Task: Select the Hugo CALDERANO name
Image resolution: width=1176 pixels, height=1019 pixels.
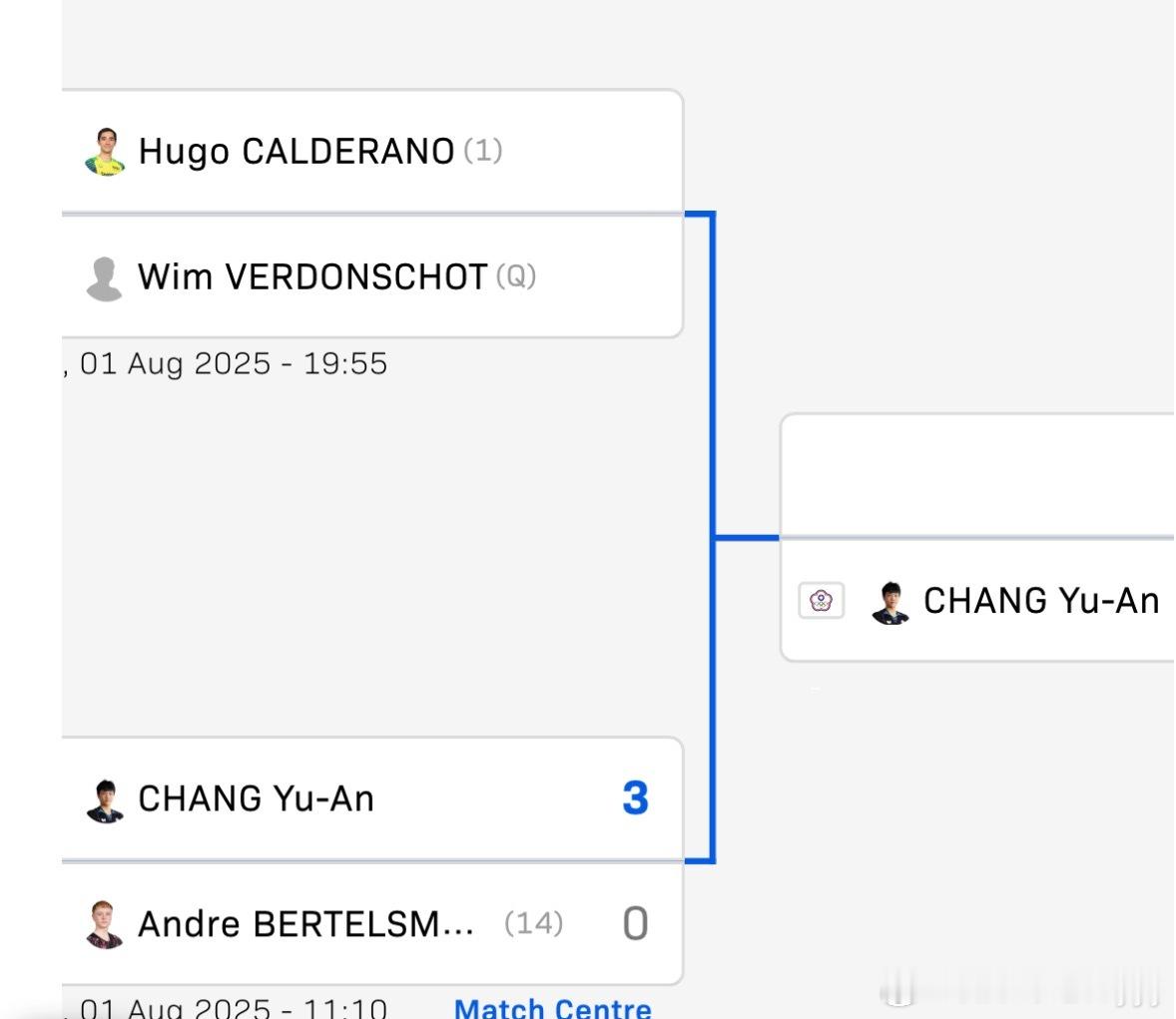Action: tap(297, 152)
